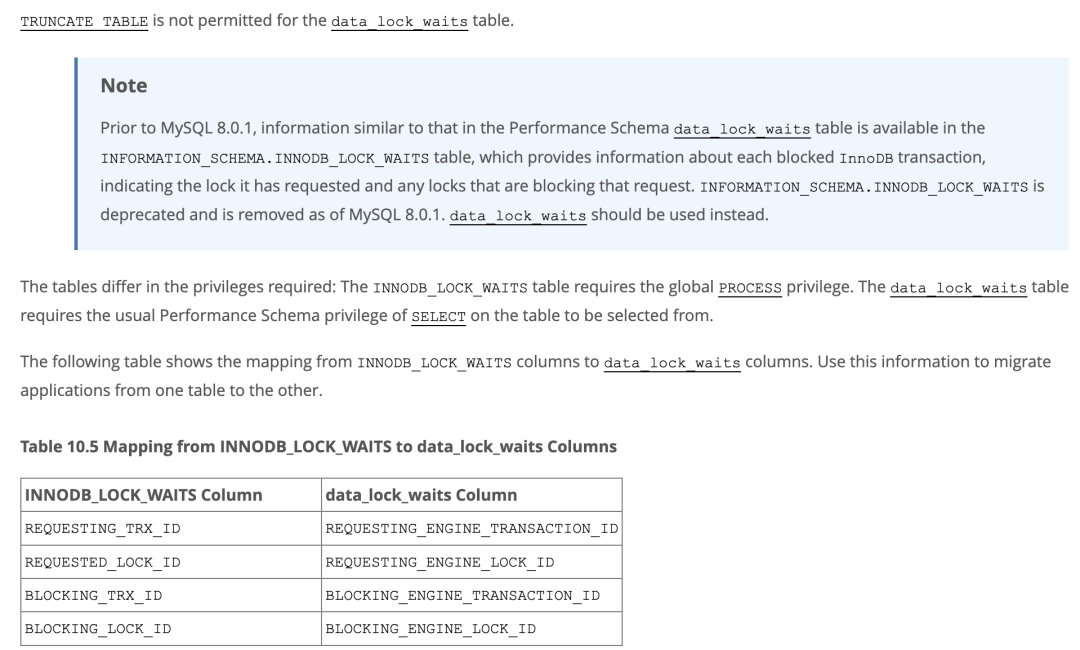Click data_lock_waits link after 'Performance Schema' in Note

tap(742, 129)
